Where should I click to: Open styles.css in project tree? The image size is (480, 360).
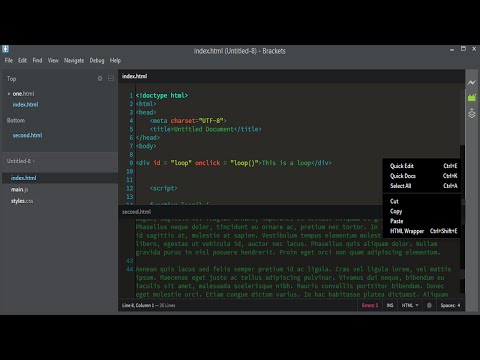(x=22, y=201)
